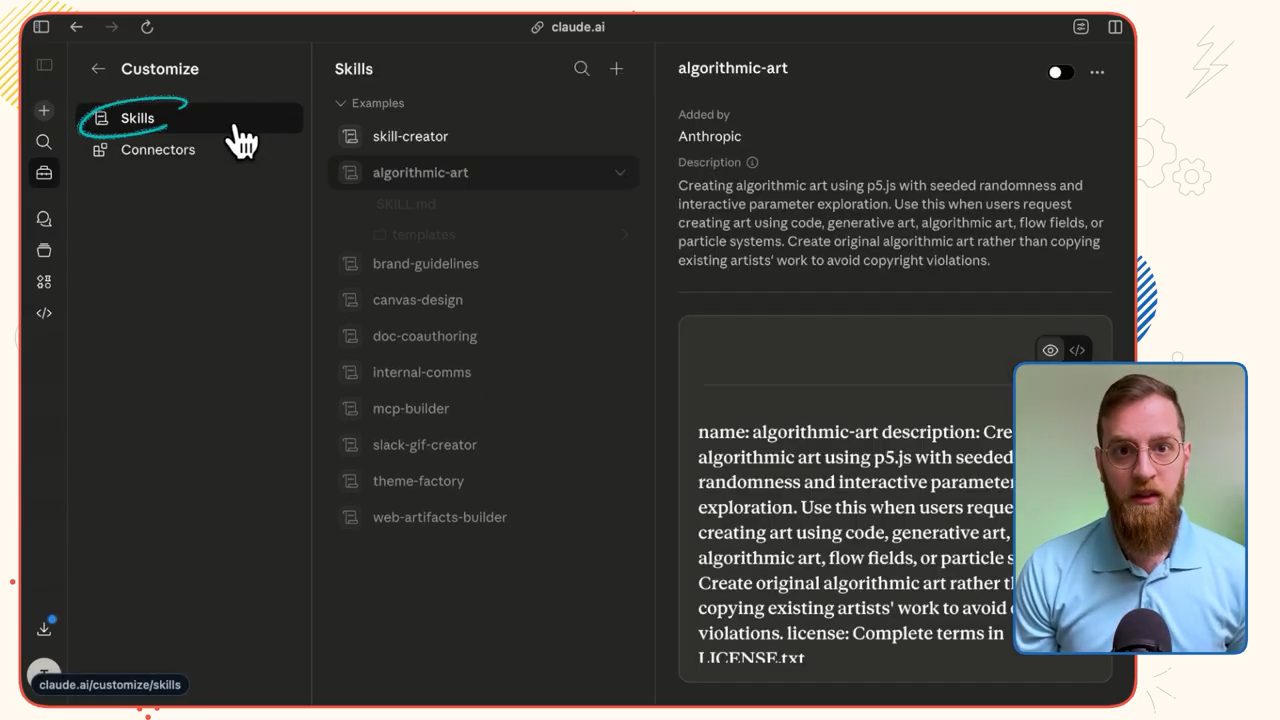Open the canvas-design skill
The image size is (1280, 720).
(x=483, y=300)
